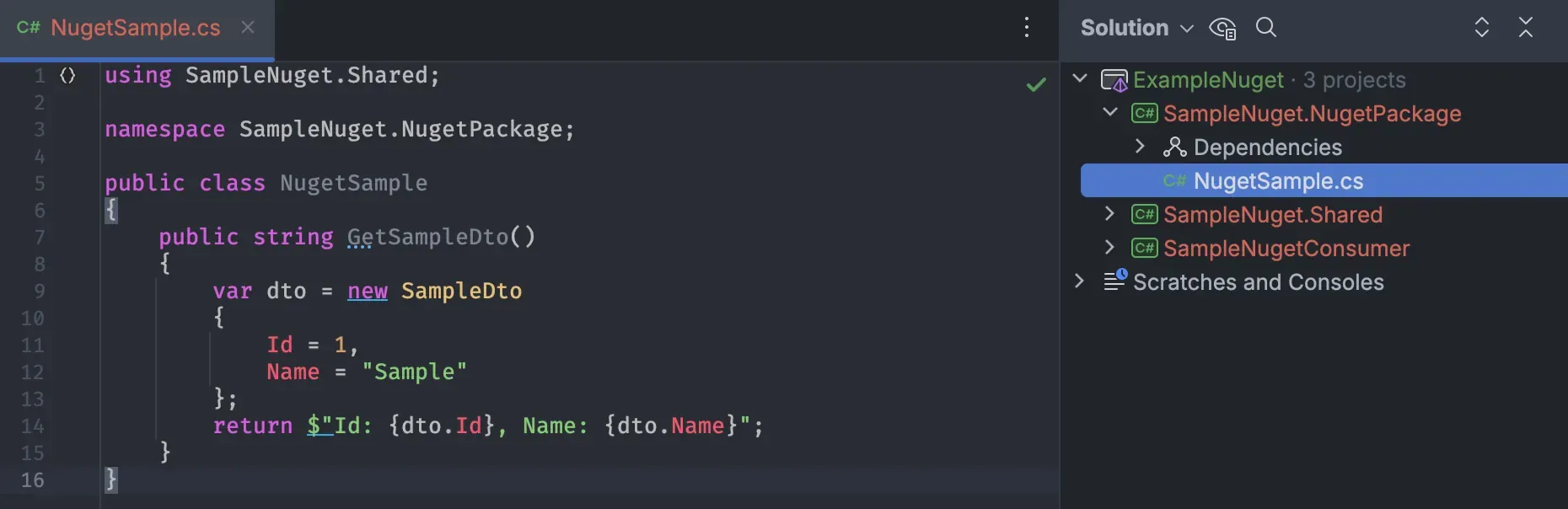The height and width of the screenshot is (509, 1568).
Task: Click the SampleNuget.Shared project icon
Action: point(1145,214)
